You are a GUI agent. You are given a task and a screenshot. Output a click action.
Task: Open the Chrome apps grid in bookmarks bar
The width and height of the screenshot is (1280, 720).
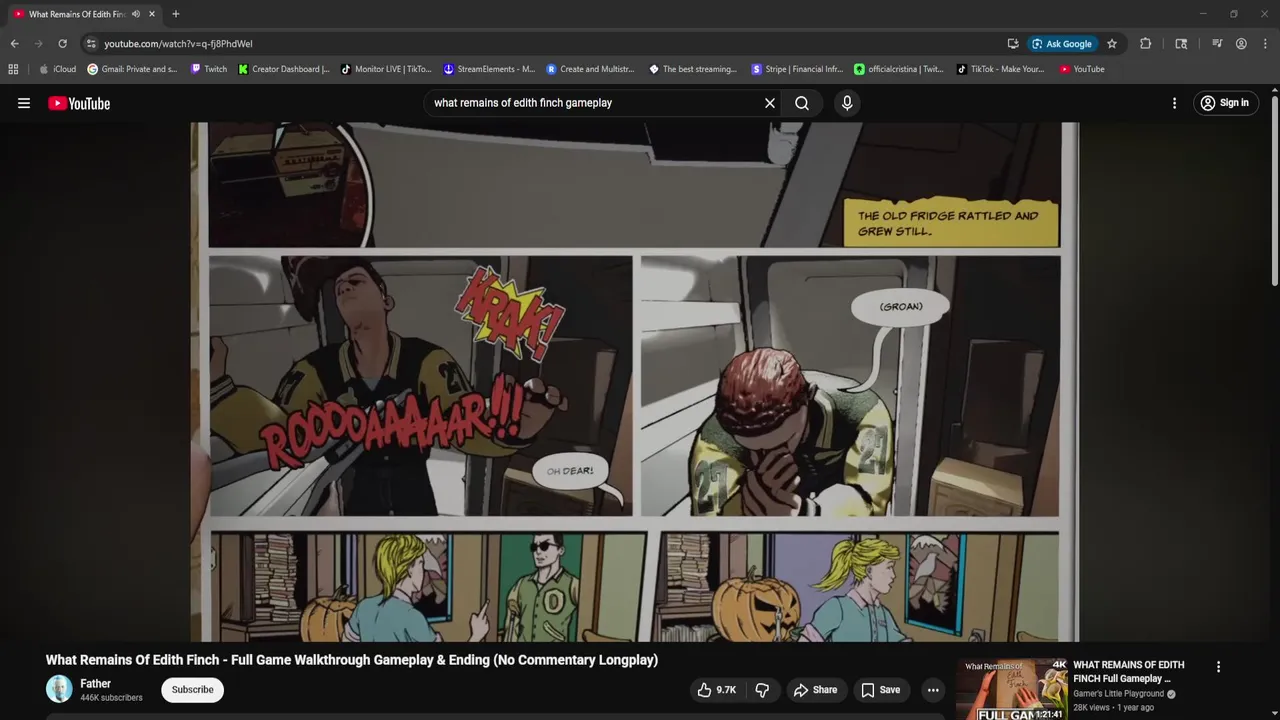pos(13,69)
